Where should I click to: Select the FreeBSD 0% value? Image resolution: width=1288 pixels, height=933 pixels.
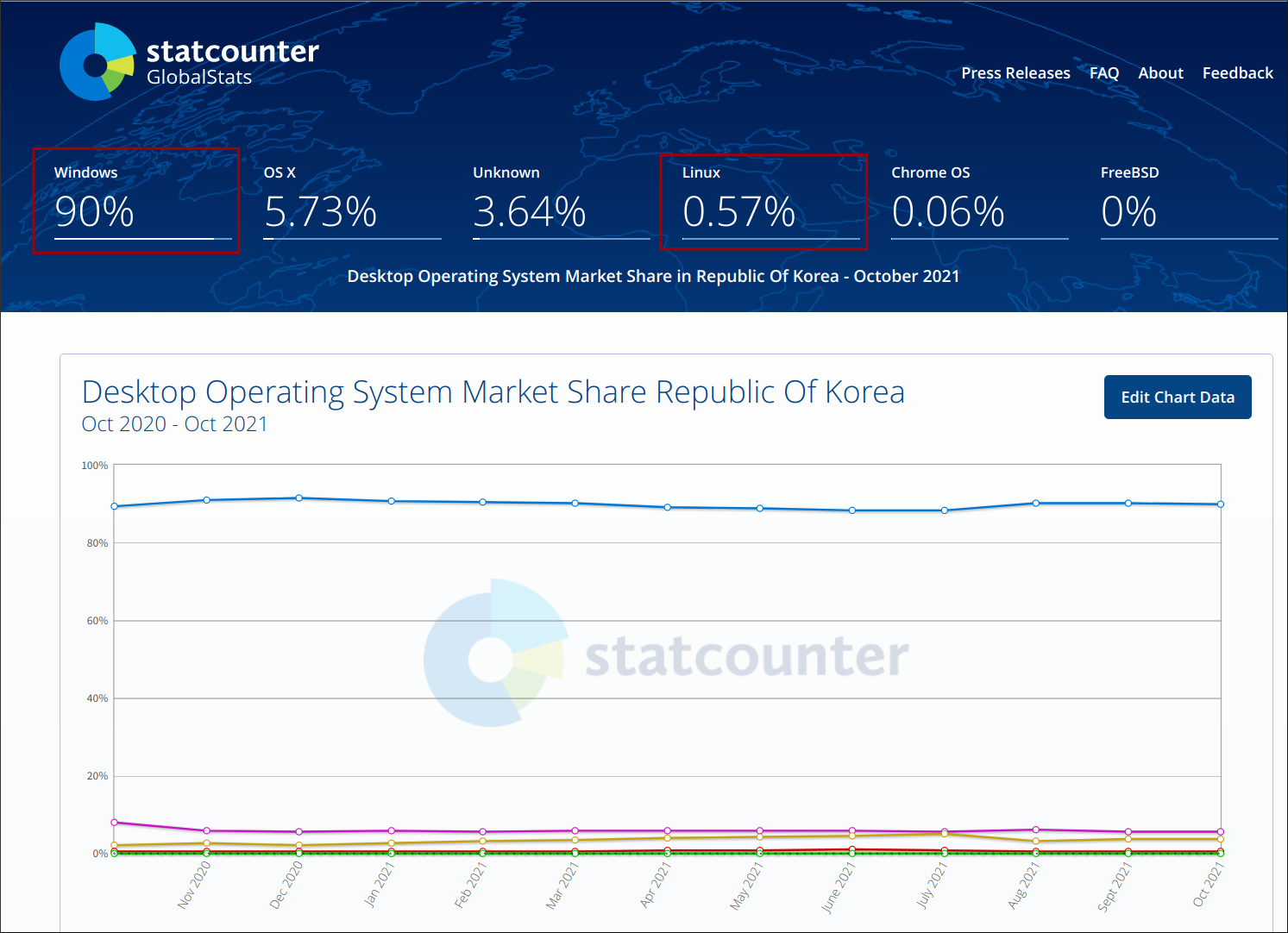pos(1128,212)
